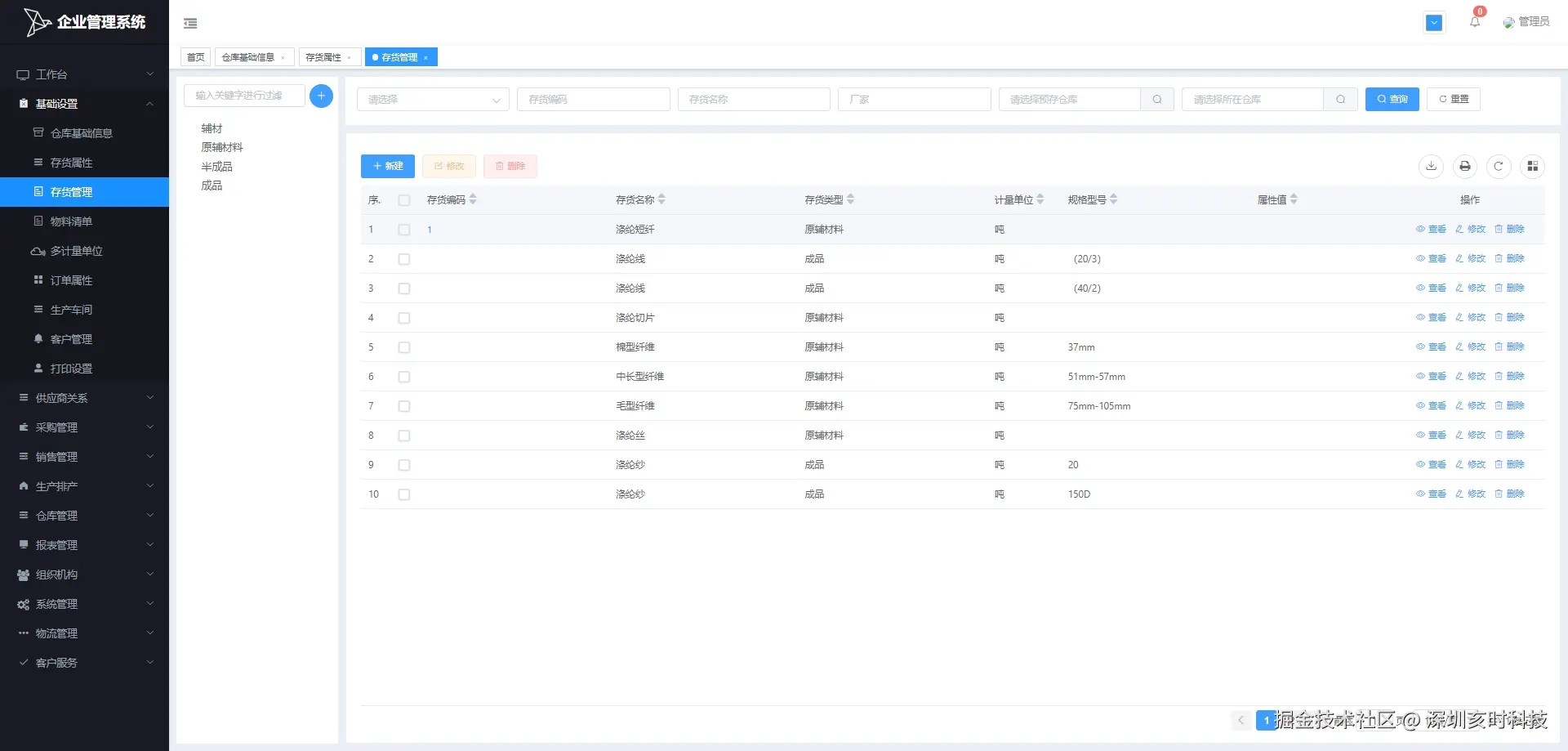This screenshot has height=751, width=1568.
Task: Check the row 4 涤纶切片 checkbox
Action: [x=404, y=318]
